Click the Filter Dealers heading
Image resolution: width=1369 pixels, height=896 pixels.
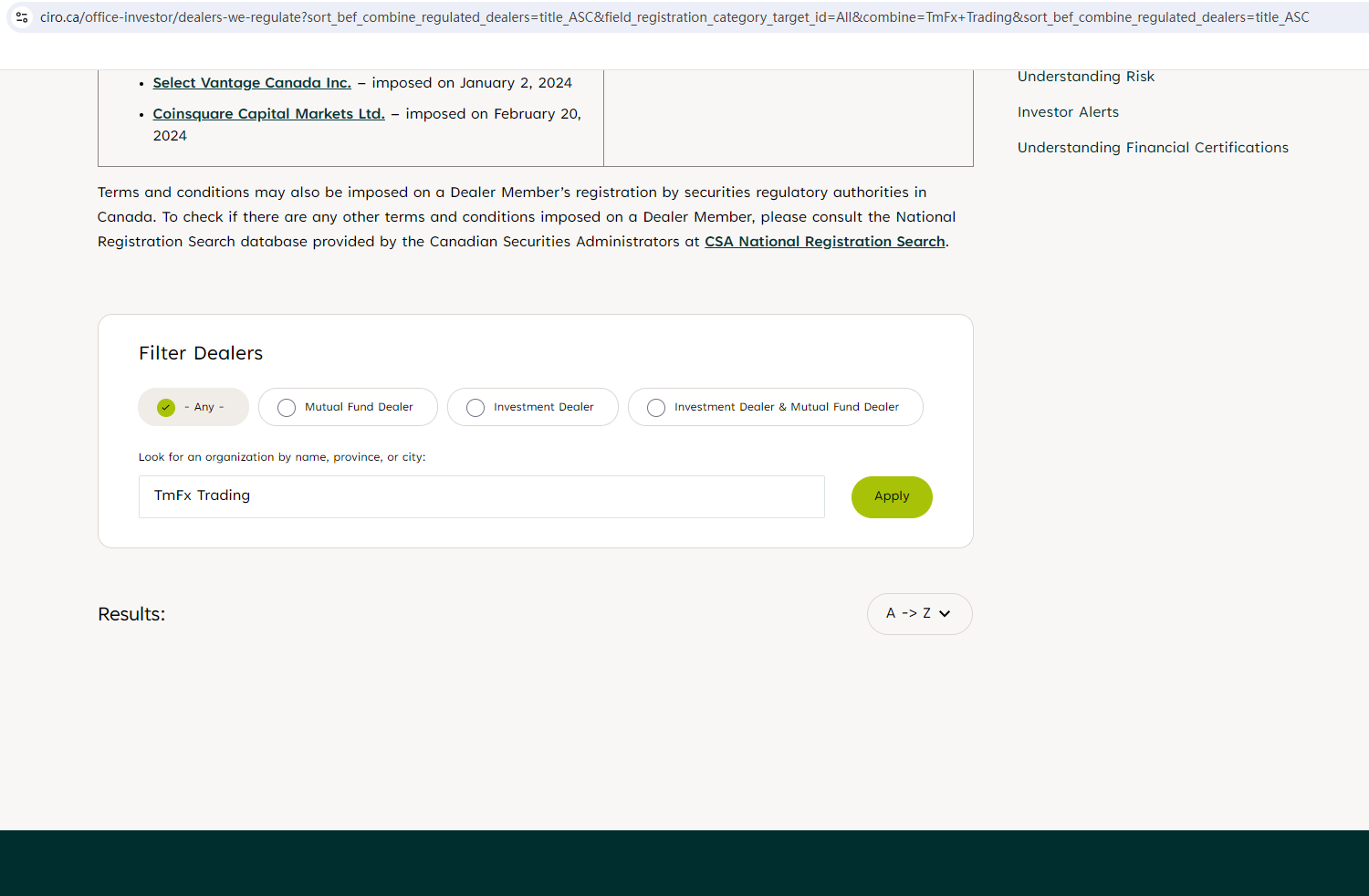[x=201, y=353]
